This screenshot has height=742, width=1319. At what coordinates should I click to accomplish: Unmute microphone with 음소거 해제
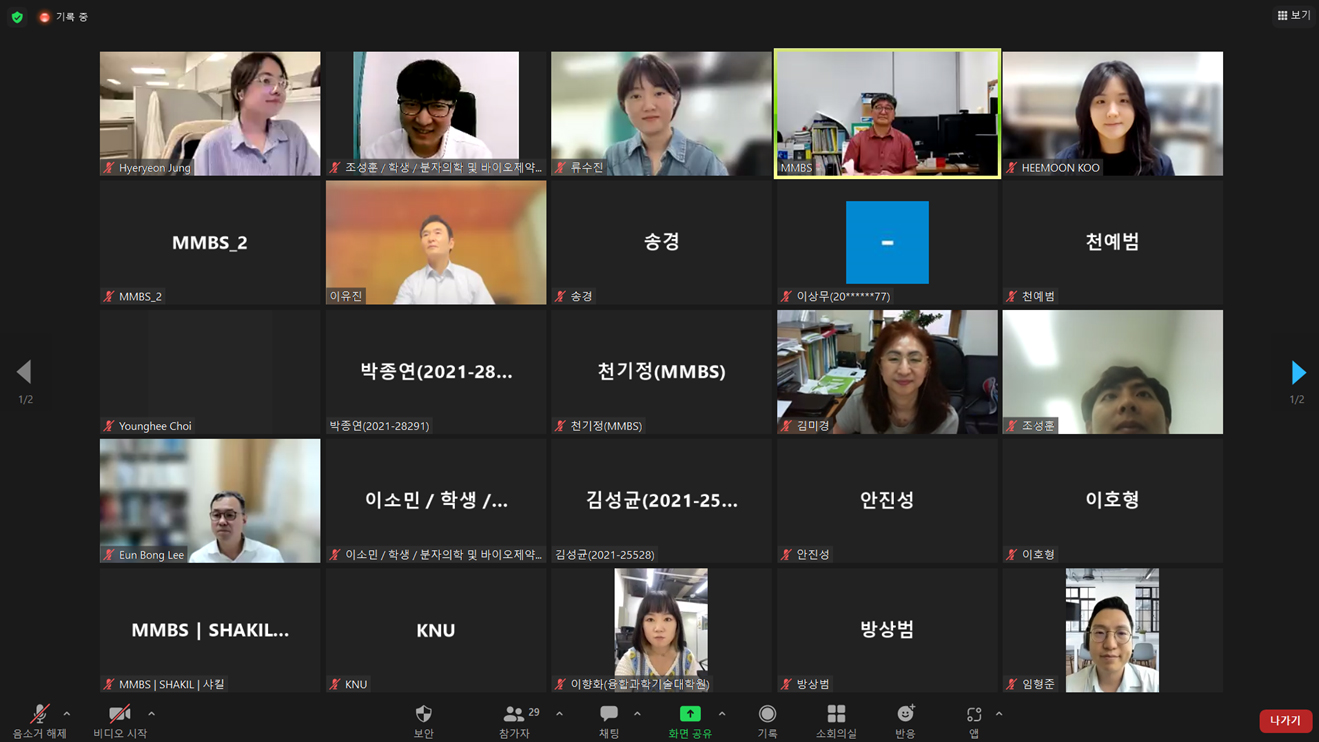(x=39, y=721)
